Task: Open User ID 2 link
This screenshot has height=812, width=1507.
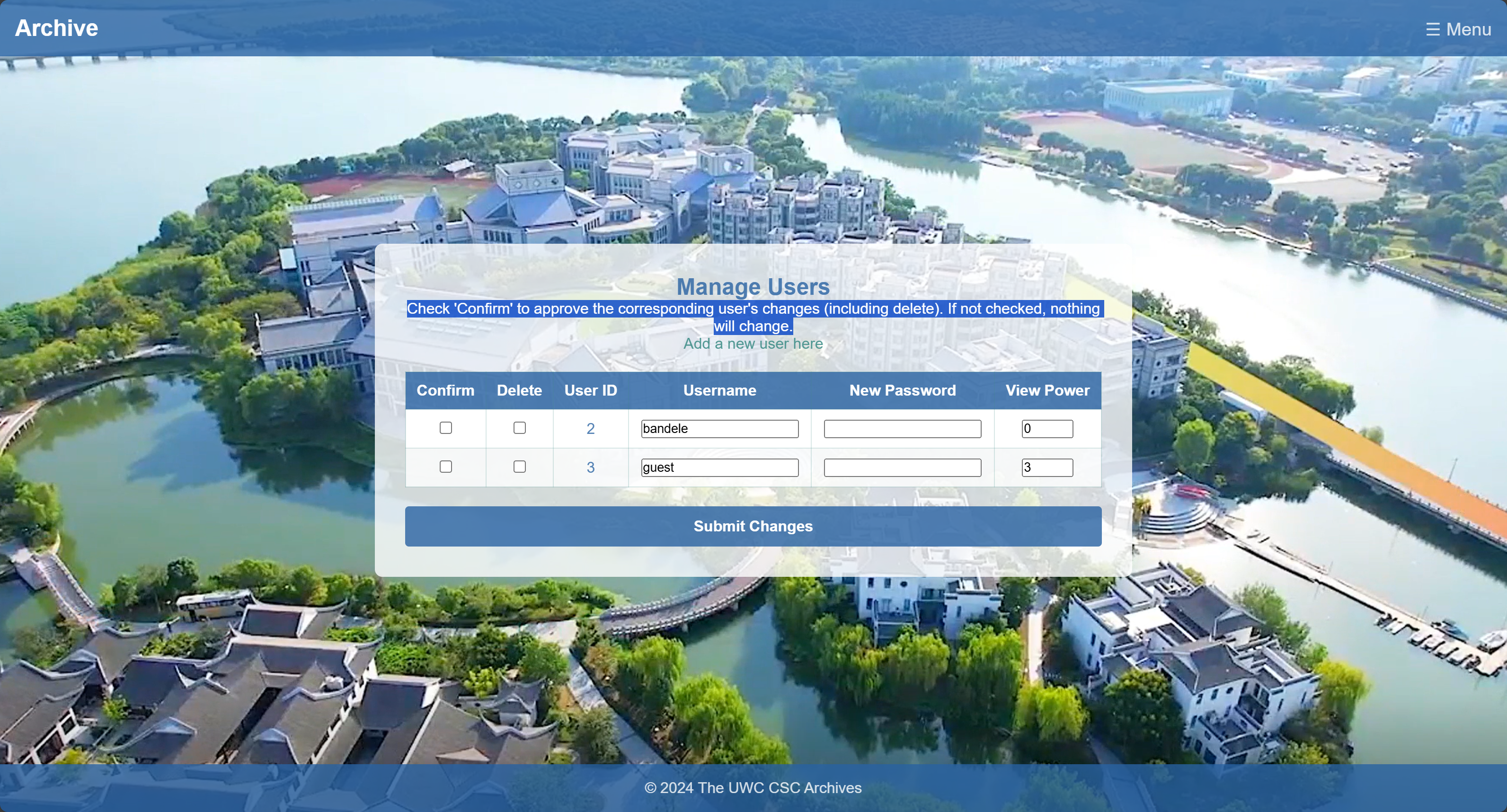Action: pyautogui.click(x=590, y=429)
